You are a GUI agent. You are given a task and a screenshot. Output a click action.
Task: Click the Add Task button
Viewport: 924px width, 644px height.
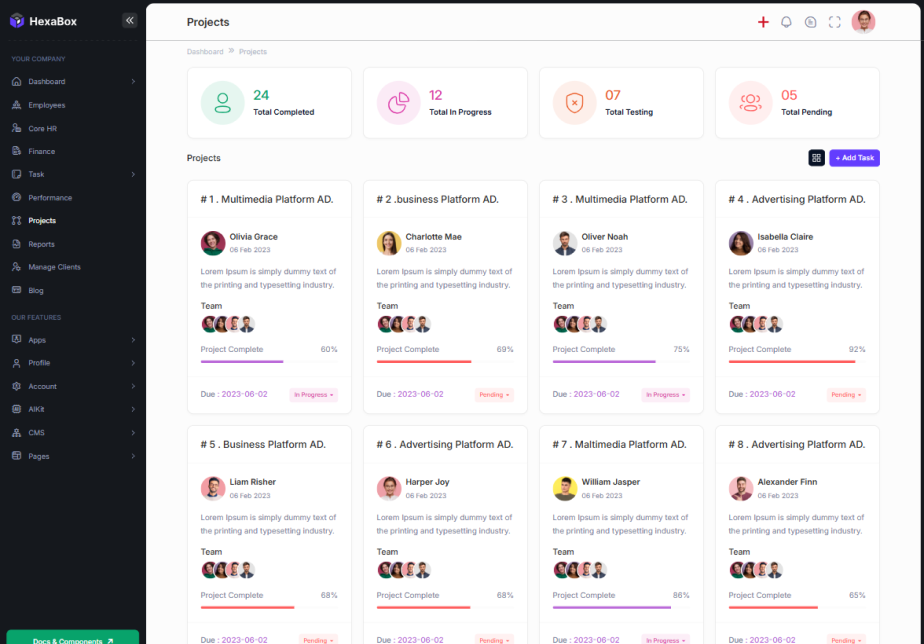pos(854,158)
